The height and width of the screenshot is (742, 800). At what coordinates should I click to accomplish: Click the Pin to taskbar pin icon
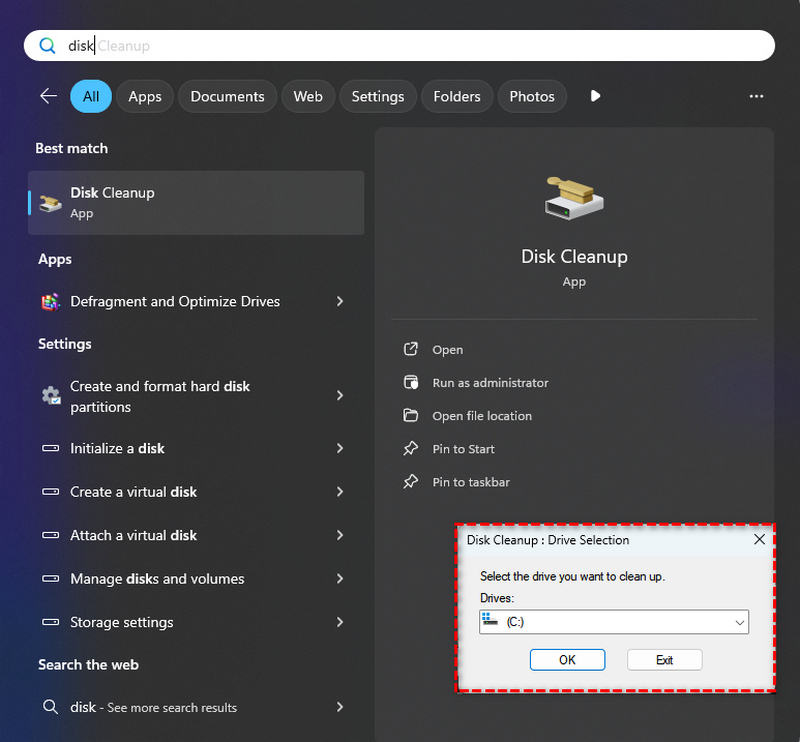411,482
